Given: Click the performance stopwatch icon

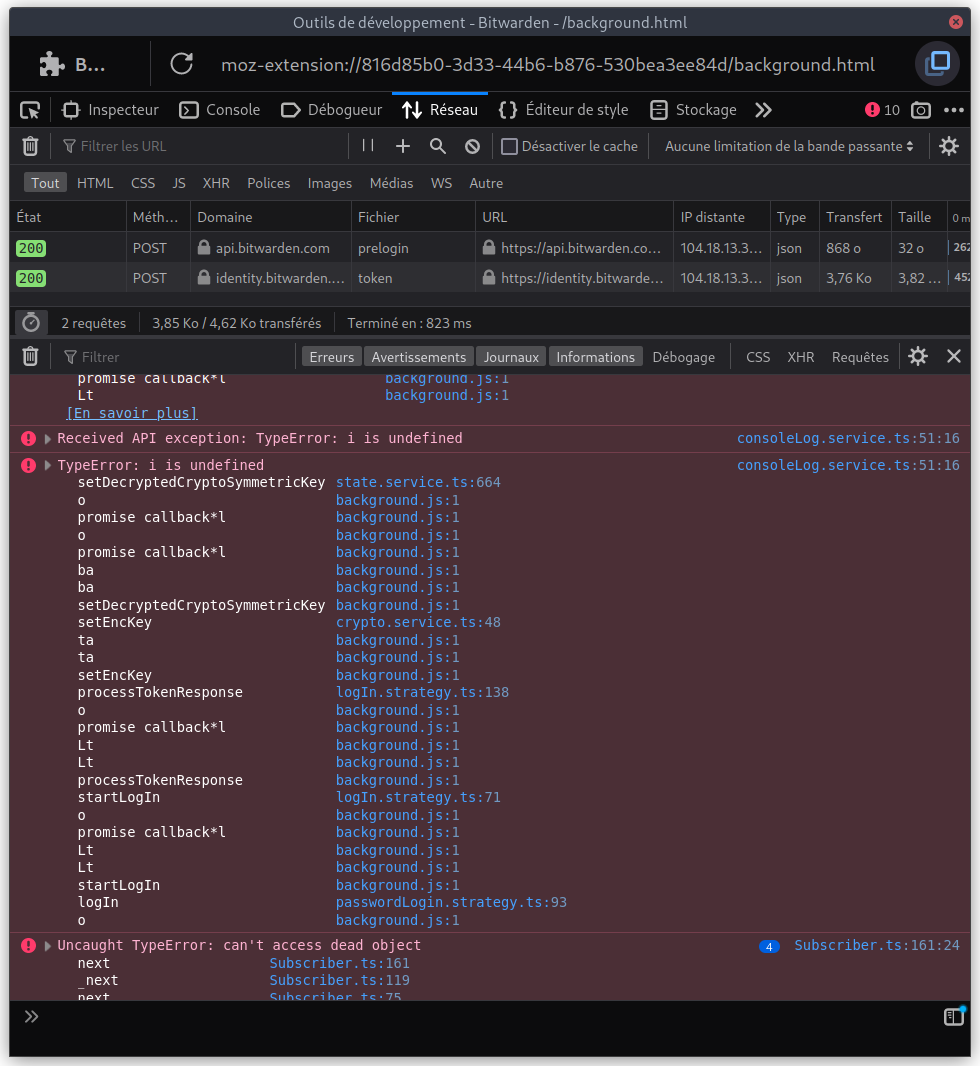Looking at the screenshot, I should point(29,322).
